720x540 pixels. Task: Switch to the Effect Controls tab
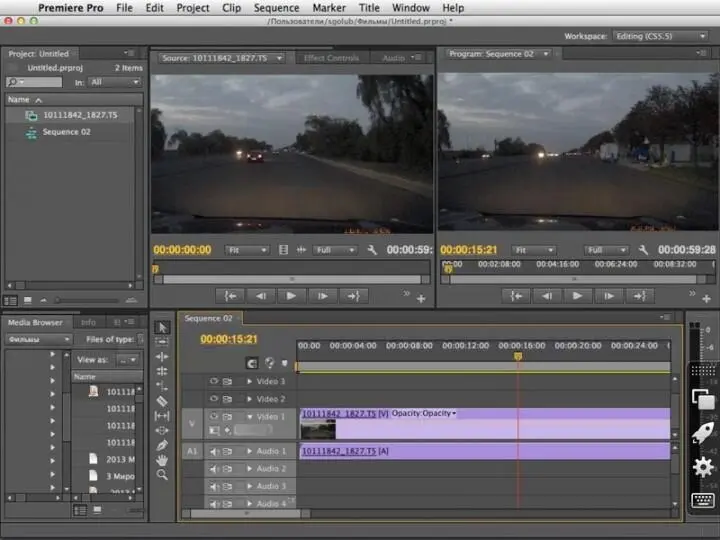pos(331,58)
